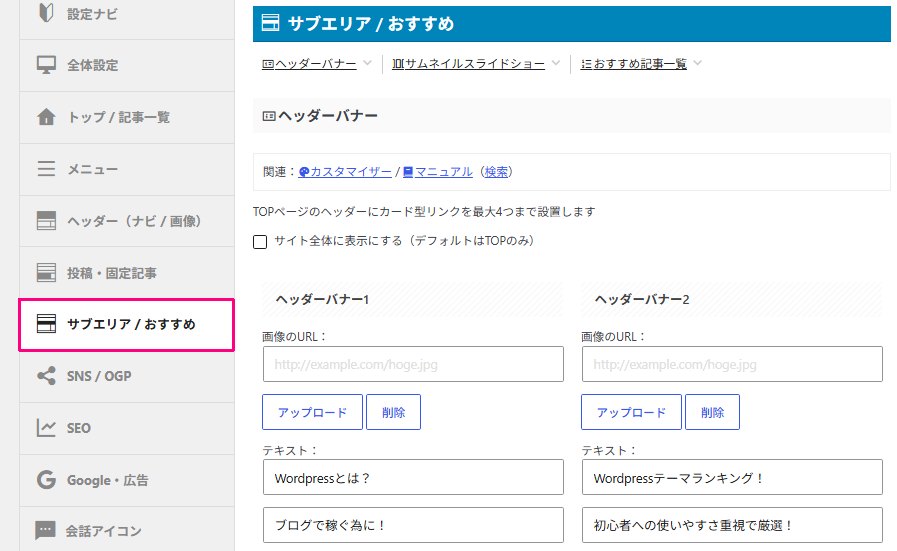Screen dimensions: 897x551
Task: Open the マニュアル link
Action: click(438, 172)
